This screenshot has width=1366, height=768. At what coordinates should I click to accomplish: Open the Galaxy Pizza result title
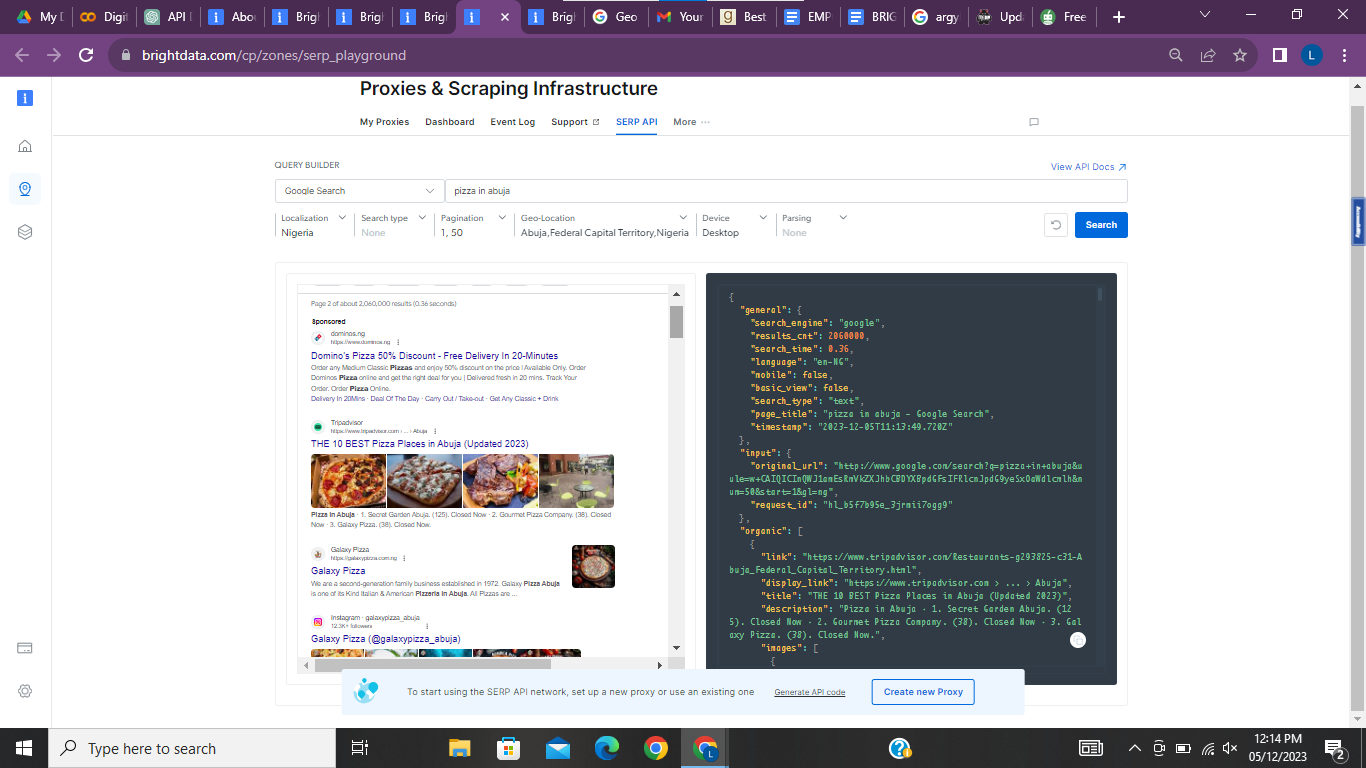[x=338, y=571]
